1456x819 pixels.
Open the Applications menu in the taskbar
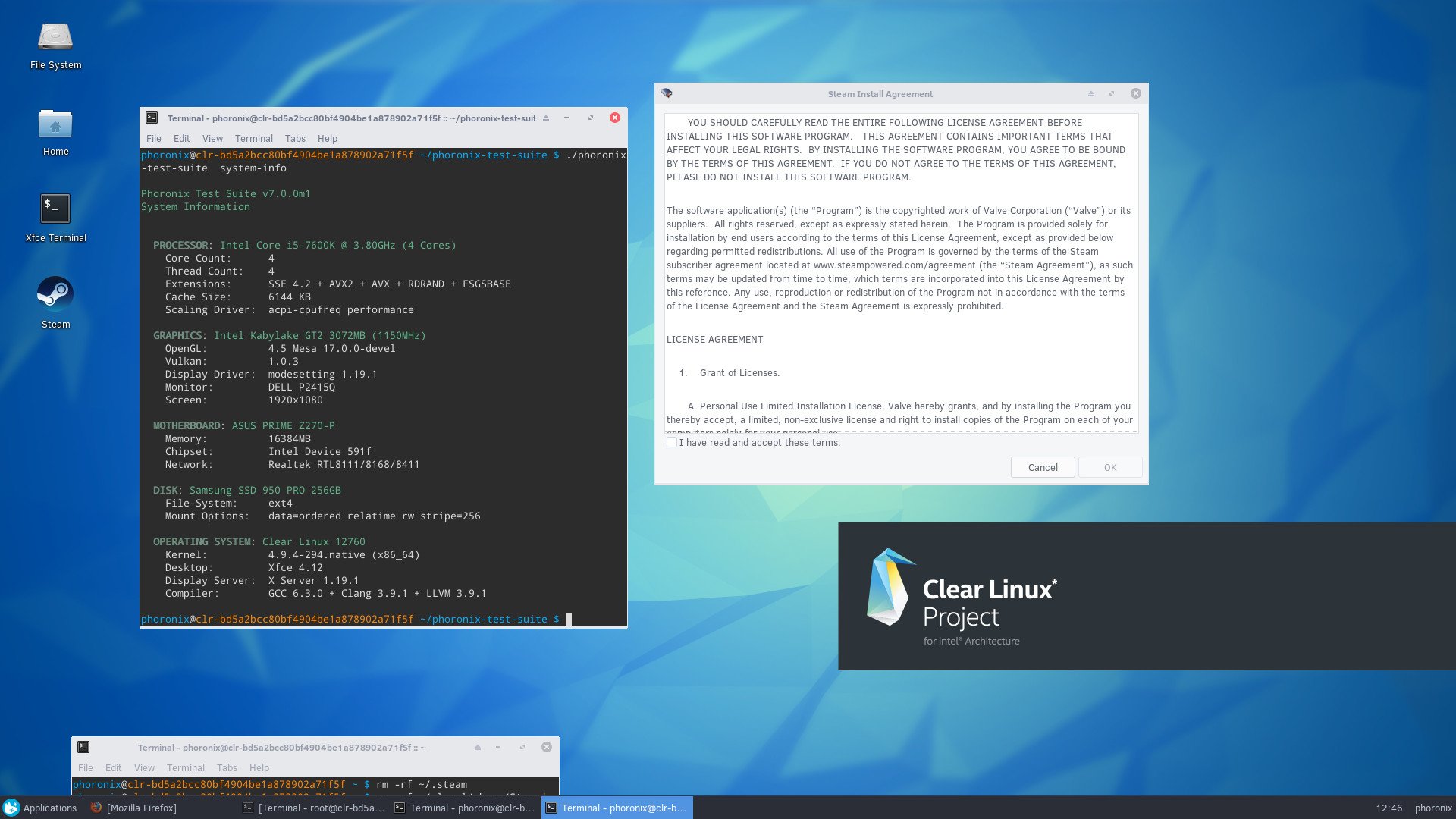click(x=42, y=808)
